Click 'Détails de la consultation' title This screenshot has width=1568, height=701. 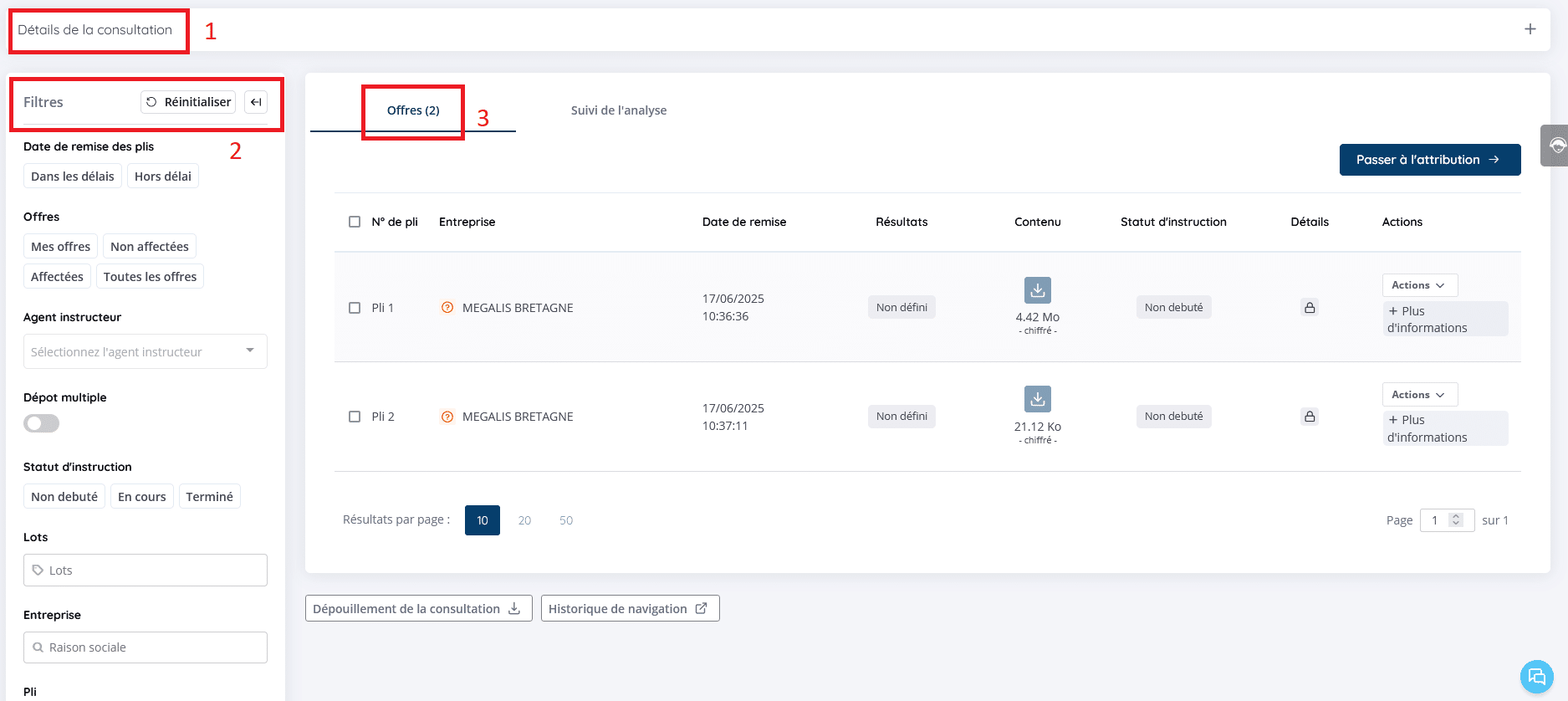[94, 30]
